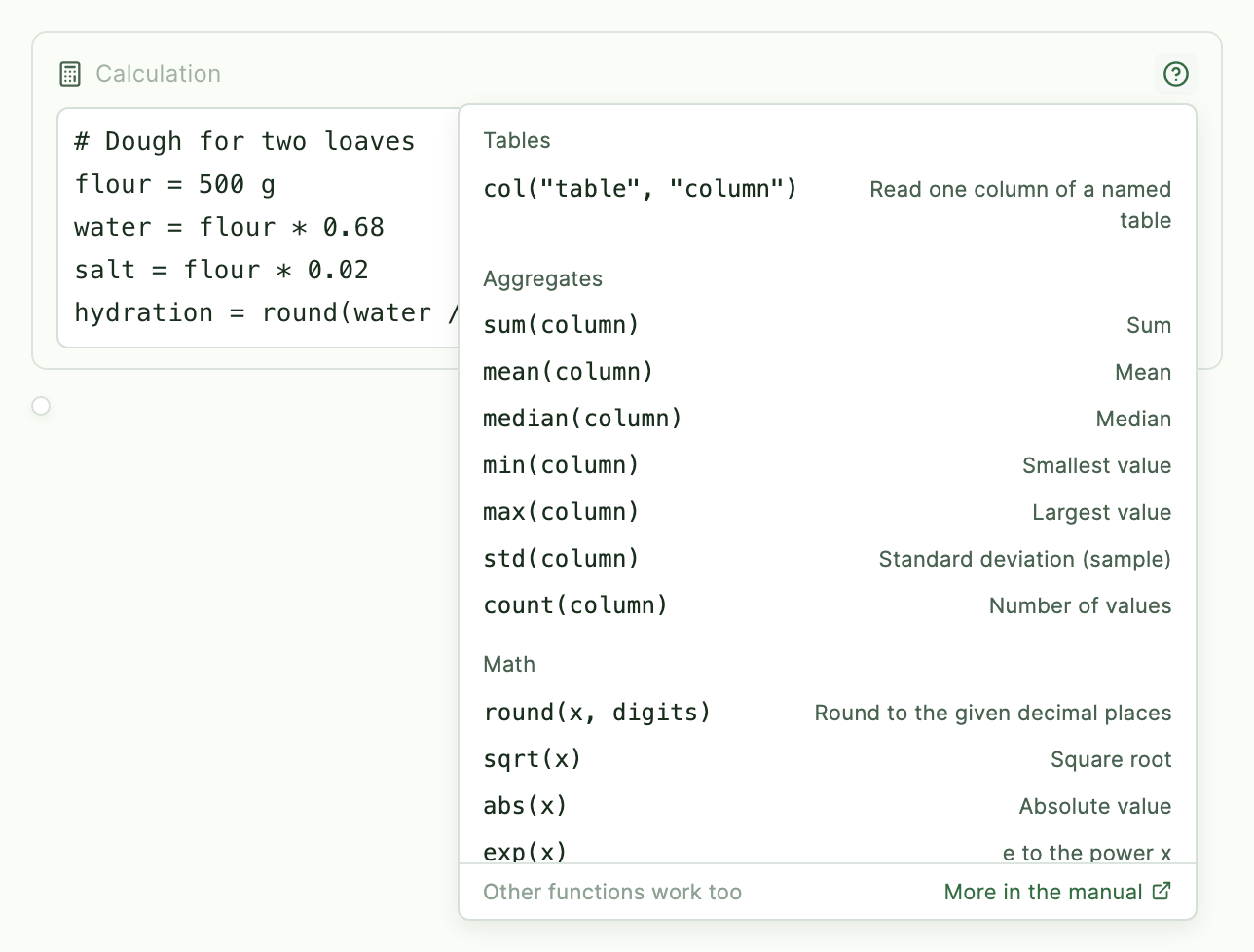The image size is (1254, 952).
Task: Click inside the formula editor text area
Action: (258, 228)
